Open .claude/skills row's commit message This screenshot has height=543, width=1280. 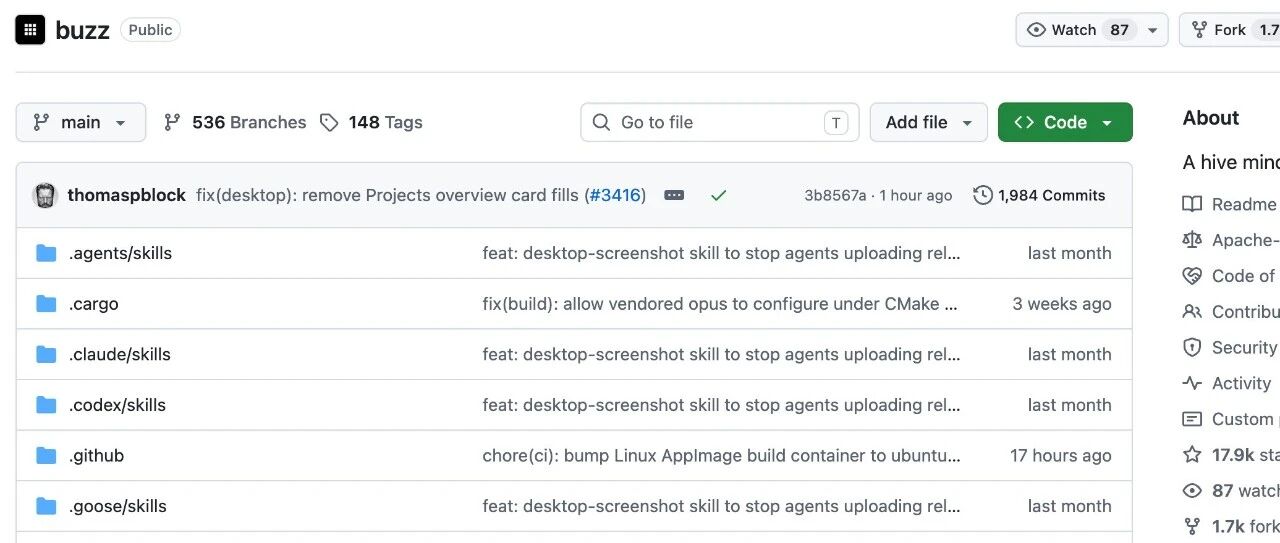click(721, 354)
